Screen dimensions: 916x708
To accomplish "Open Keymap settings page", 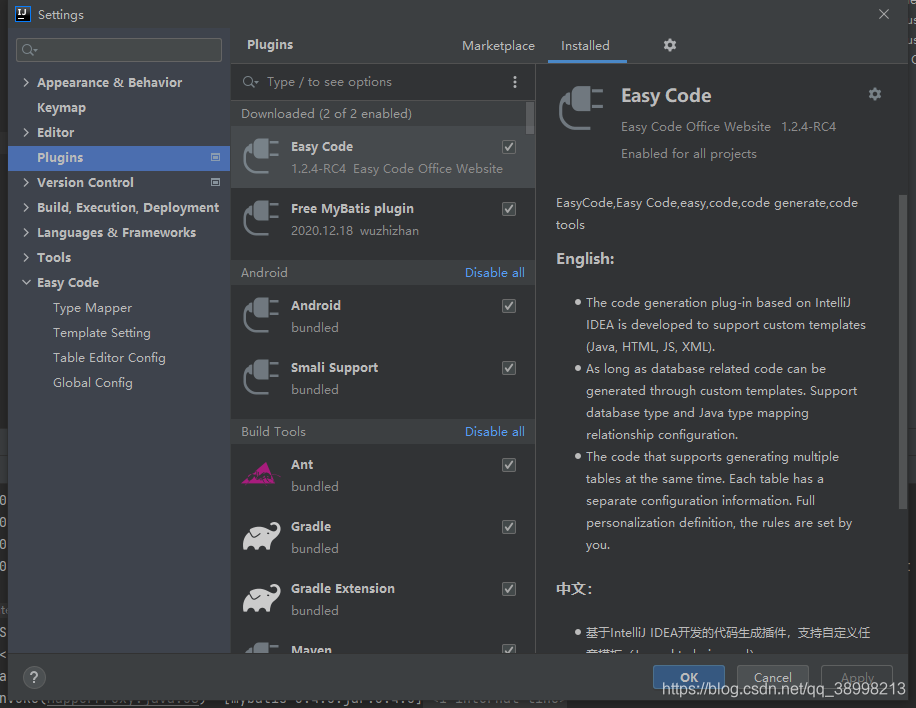I will click(x=61, y=107).
